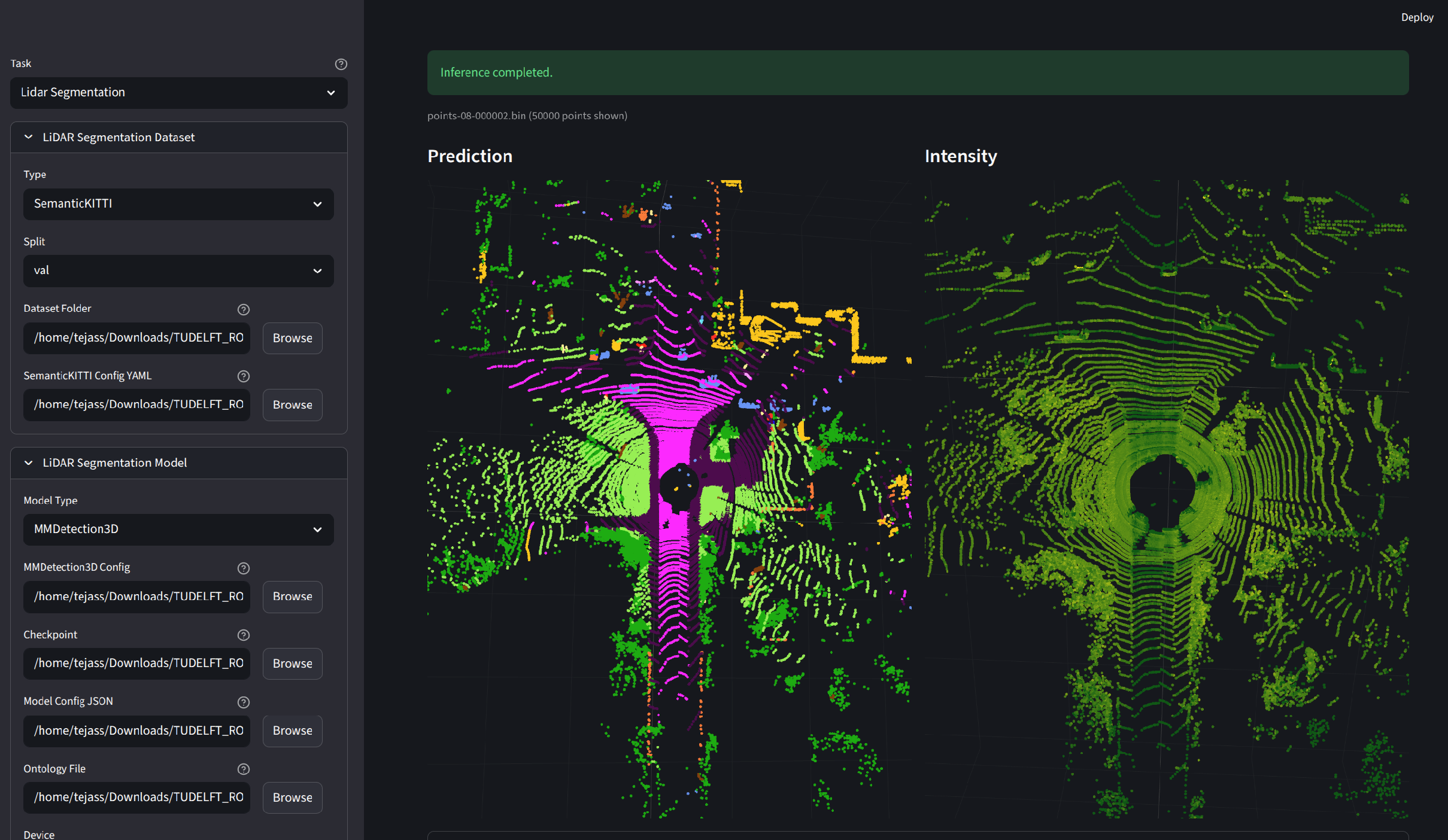Open the Model Type dropdown showing MMDetection3D
Viewport: 1448px width, 840px height.
point(178,529)
